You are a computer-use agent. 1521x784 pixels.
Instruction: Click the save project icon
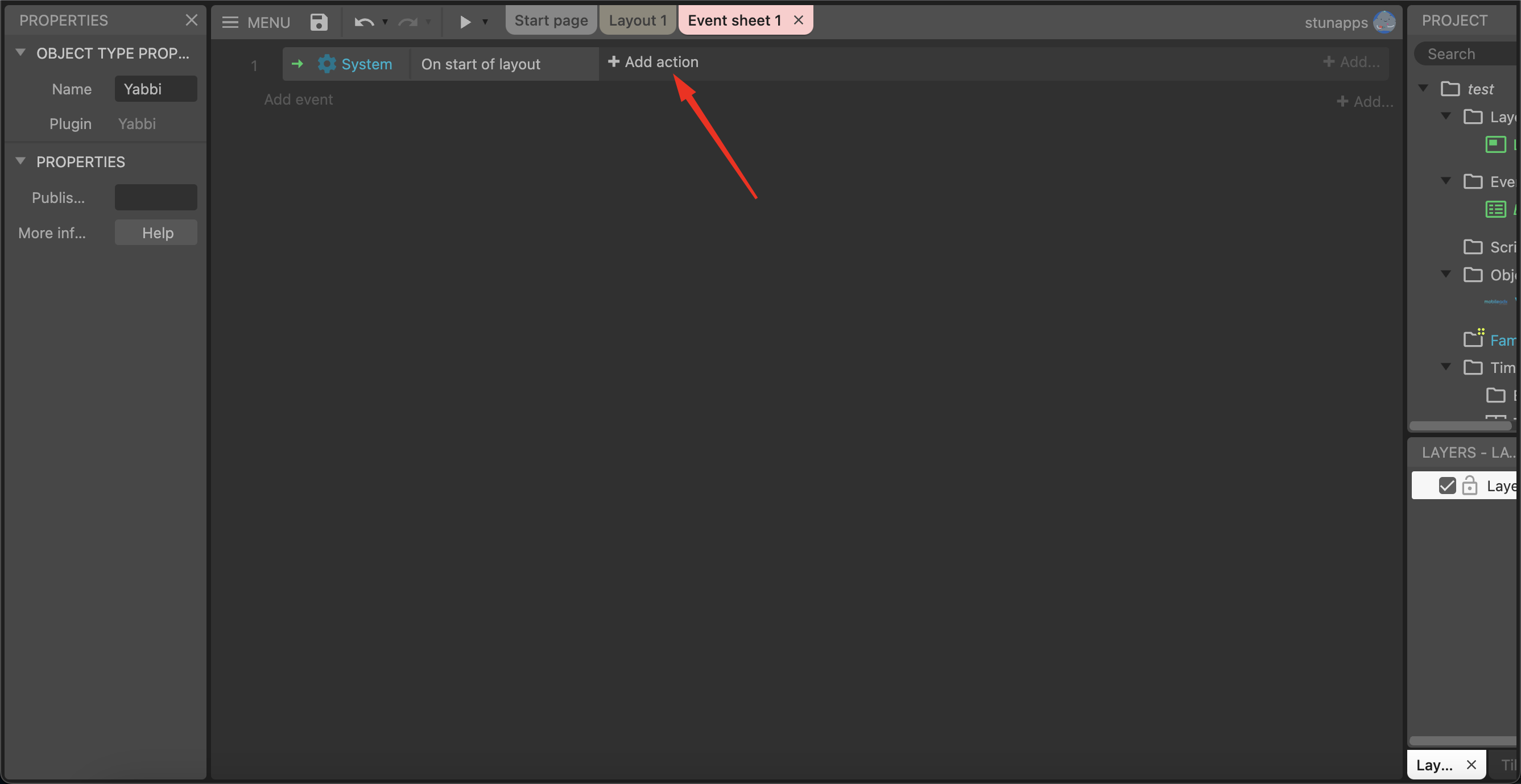(319, 22)
